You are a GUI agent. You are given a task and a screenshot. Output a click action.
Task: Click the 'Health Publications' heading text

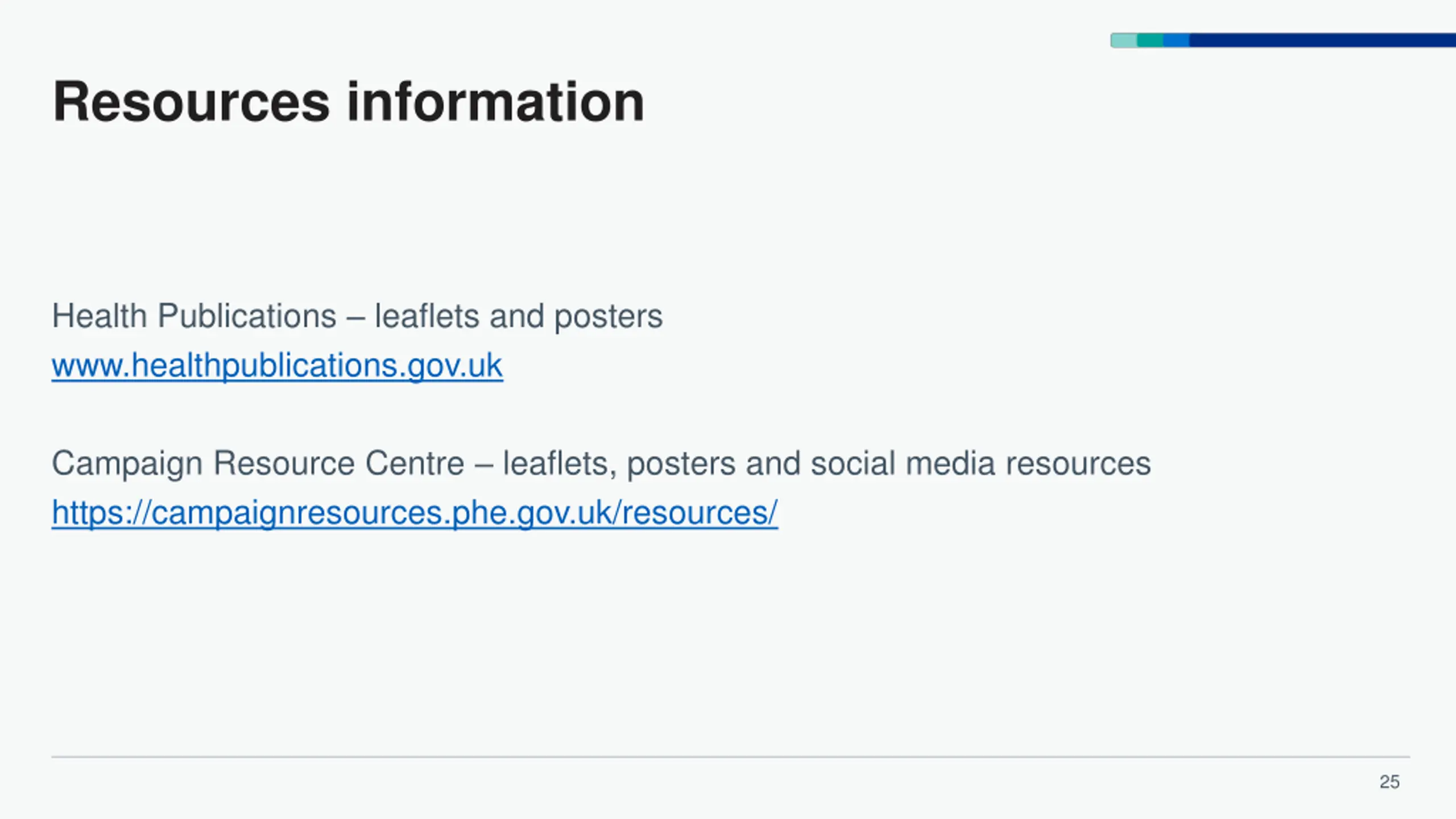[193, 316]
